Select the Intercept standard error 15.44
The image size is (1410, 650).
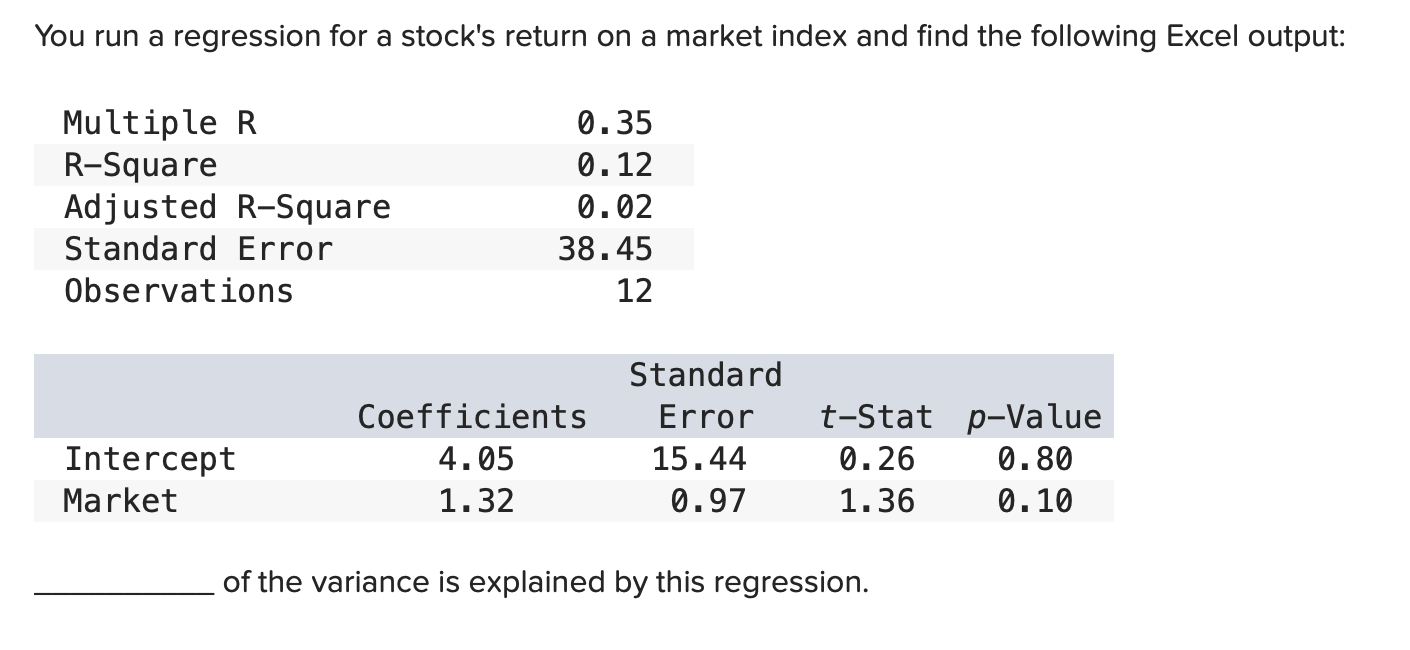(699, 459)
